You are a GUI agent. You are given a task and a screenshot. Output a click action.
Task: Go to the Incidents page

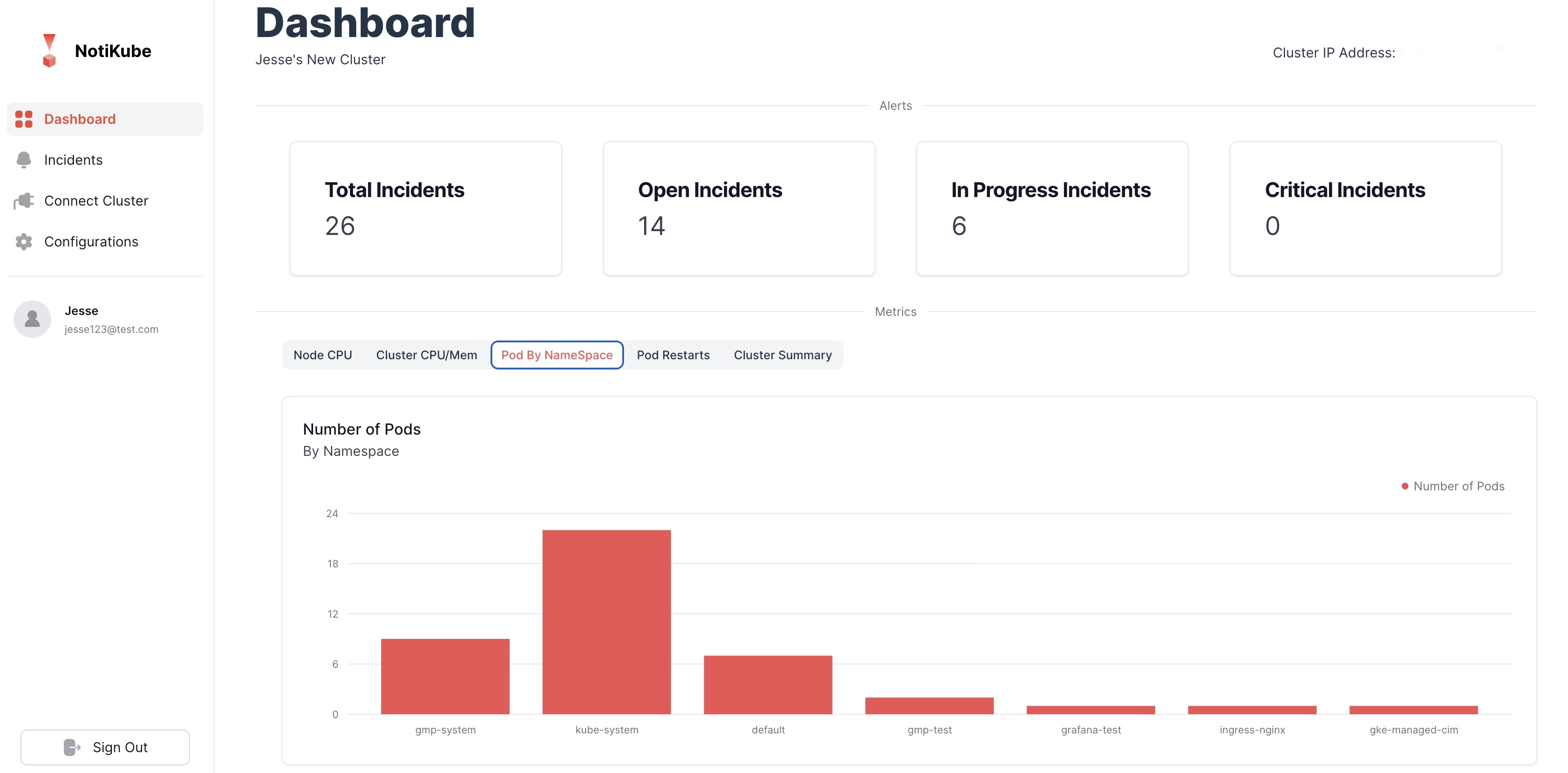coord(105,160)
